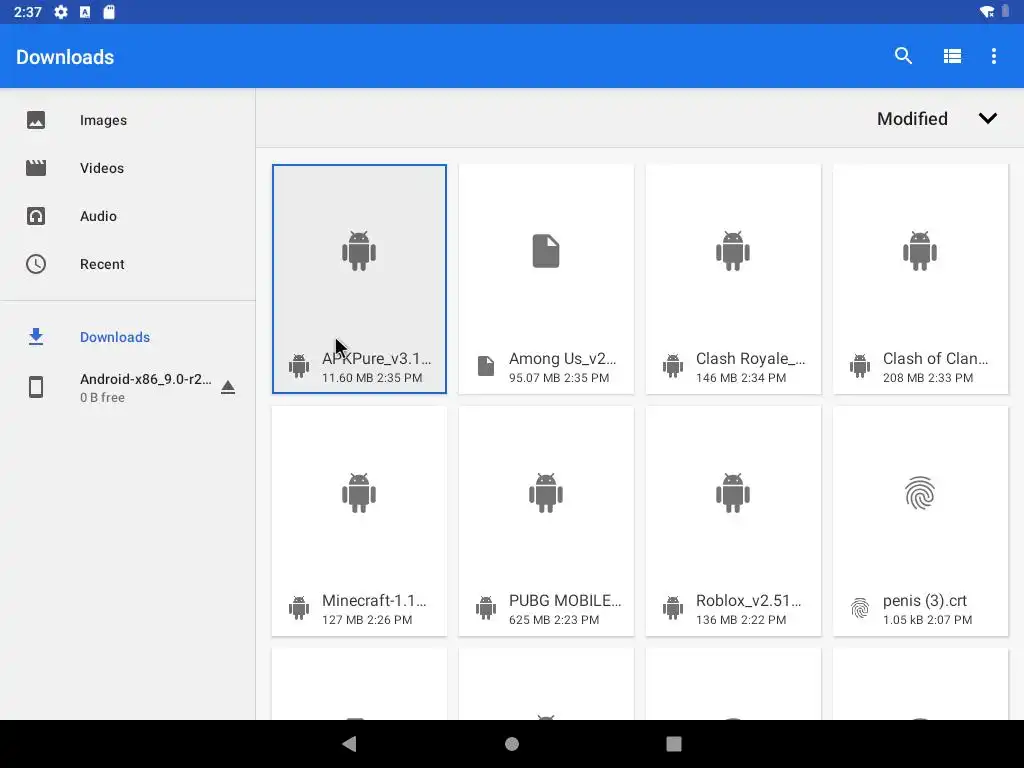Expand the Modified sort chevron
The width and height of the screenshot is (1024, 768).
click(x=987, y=119)
